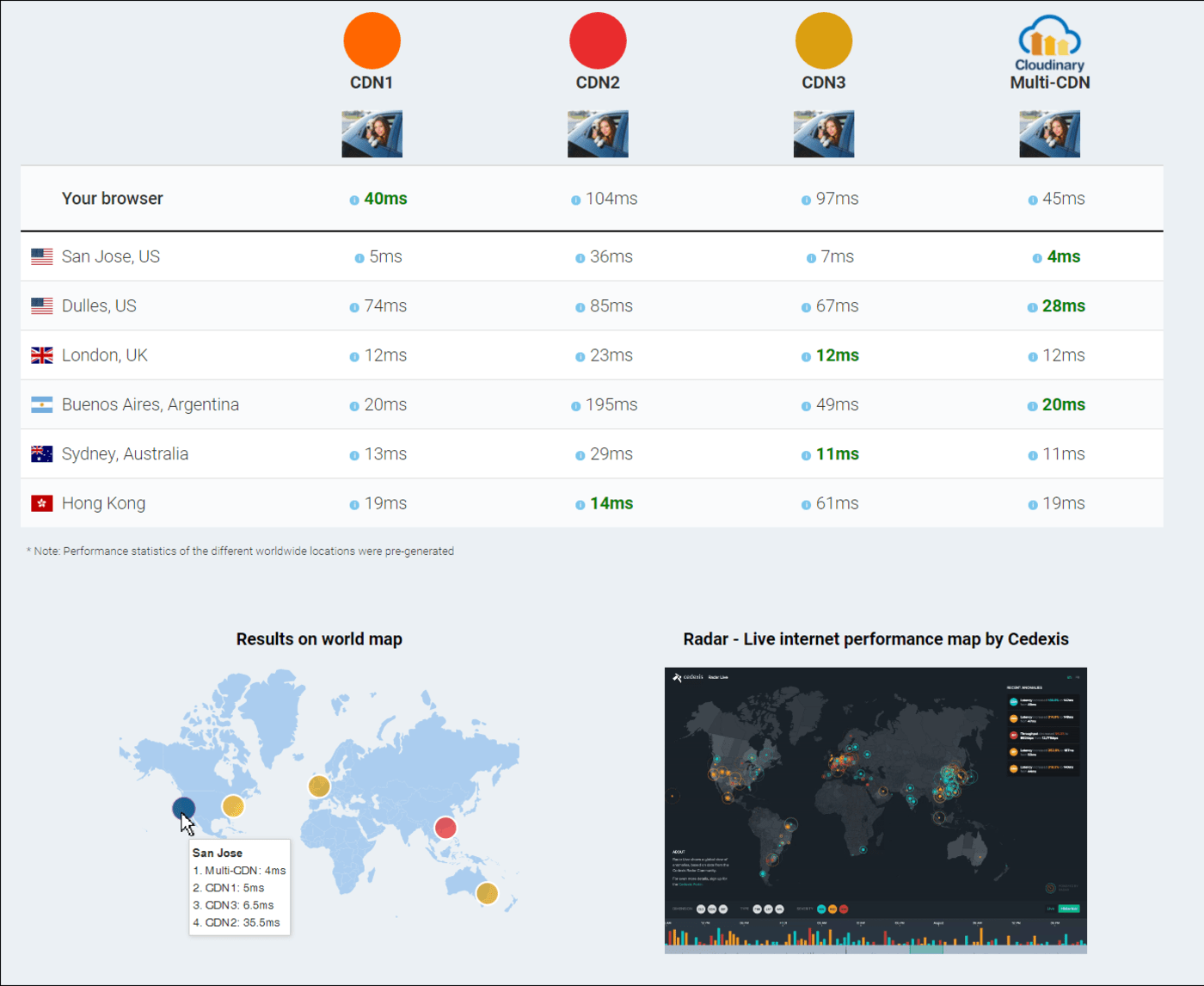1204x986 pixels.
Task: Click info icon next to Hong Kong 14ms
Action: click(x=580, y=505)
